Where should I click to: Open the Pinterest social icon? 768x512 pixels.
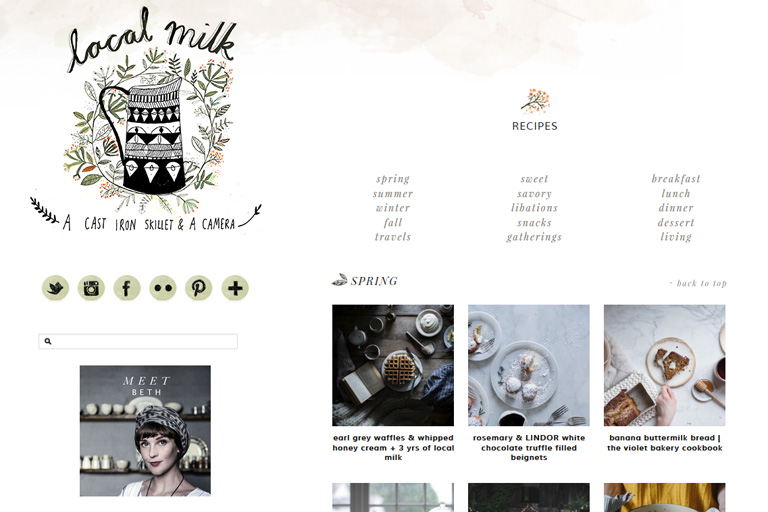pyautogui.click(x=198, y=288)
